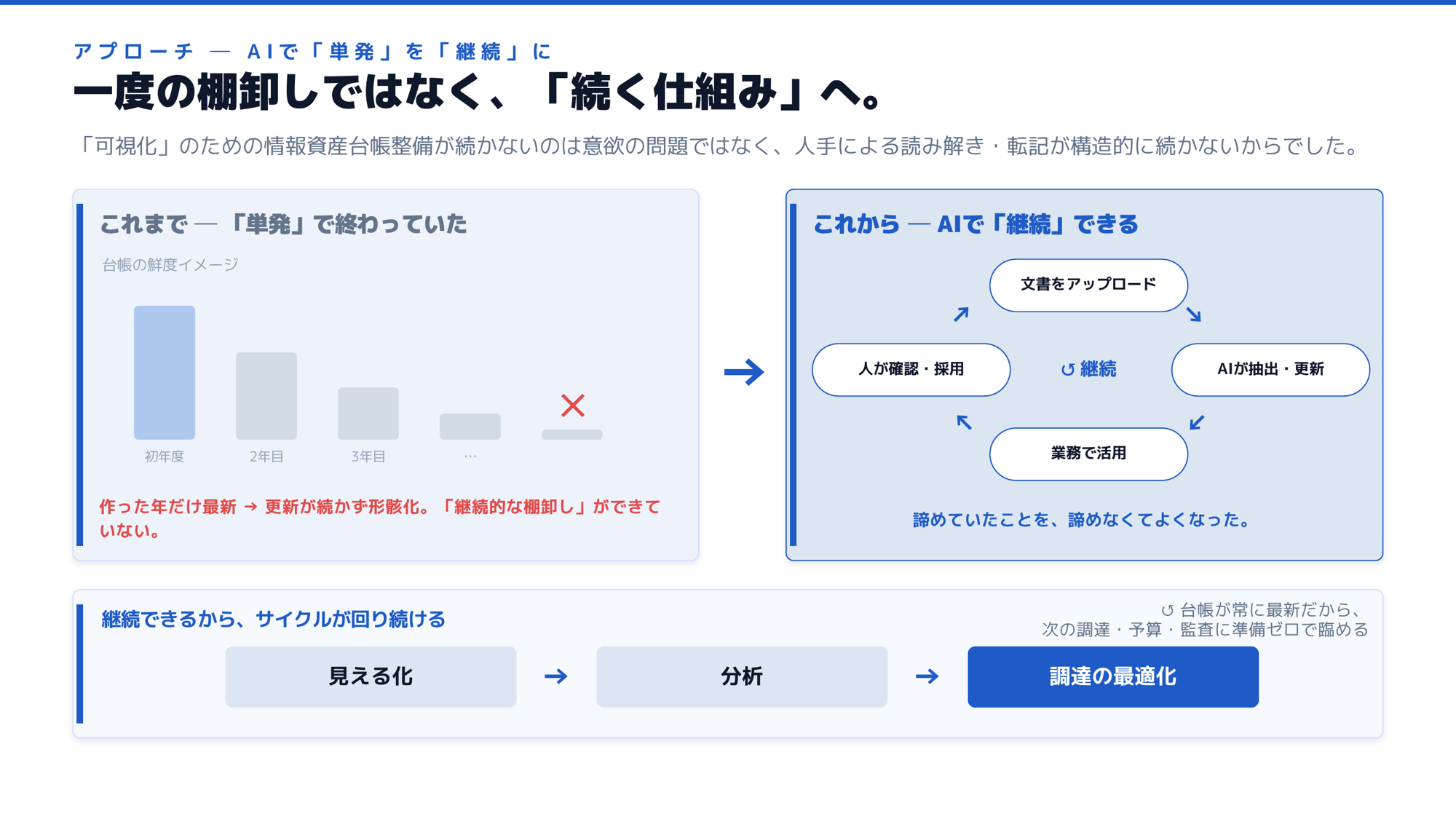
Task: Click the アプローチ — AIで「単発」を「継続」に subtitle
Action: [x=313, y=52]
